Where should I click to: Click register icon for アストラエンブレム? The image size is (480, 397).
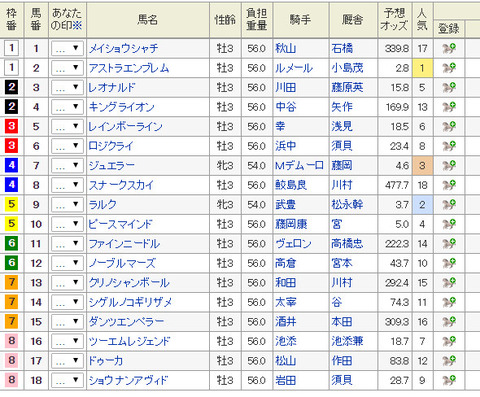[x=449, y=68]
